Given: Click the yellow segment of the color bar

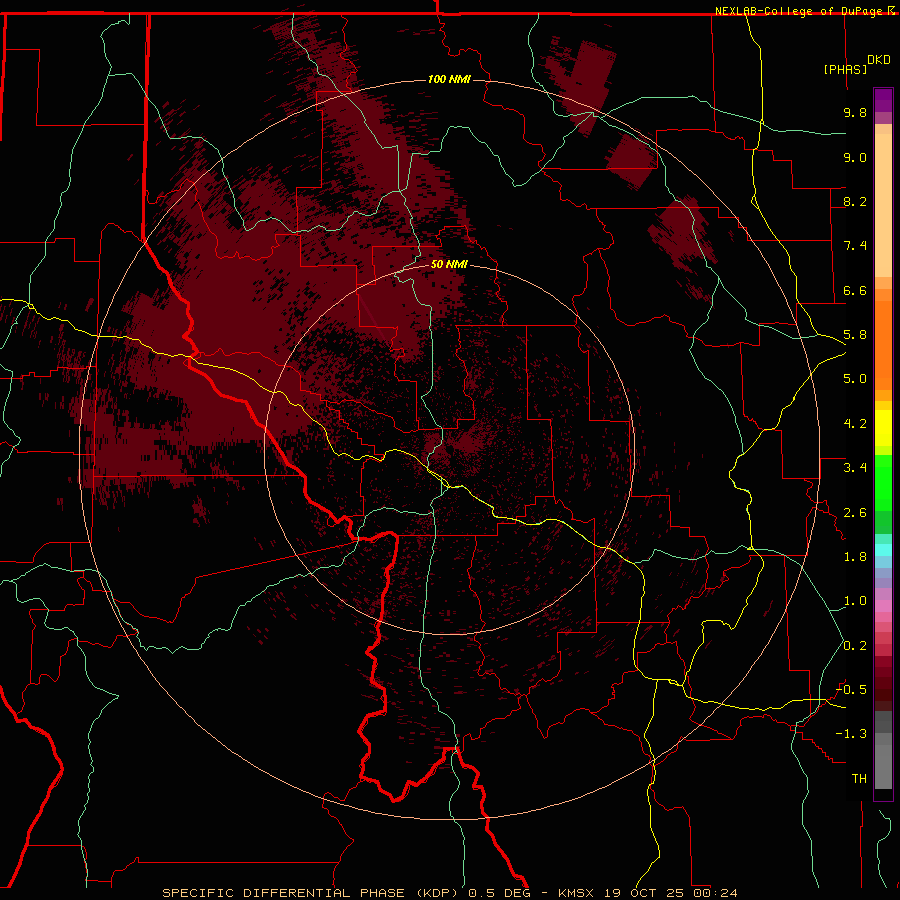Looking at the screenshot, I should pos(883,428).
